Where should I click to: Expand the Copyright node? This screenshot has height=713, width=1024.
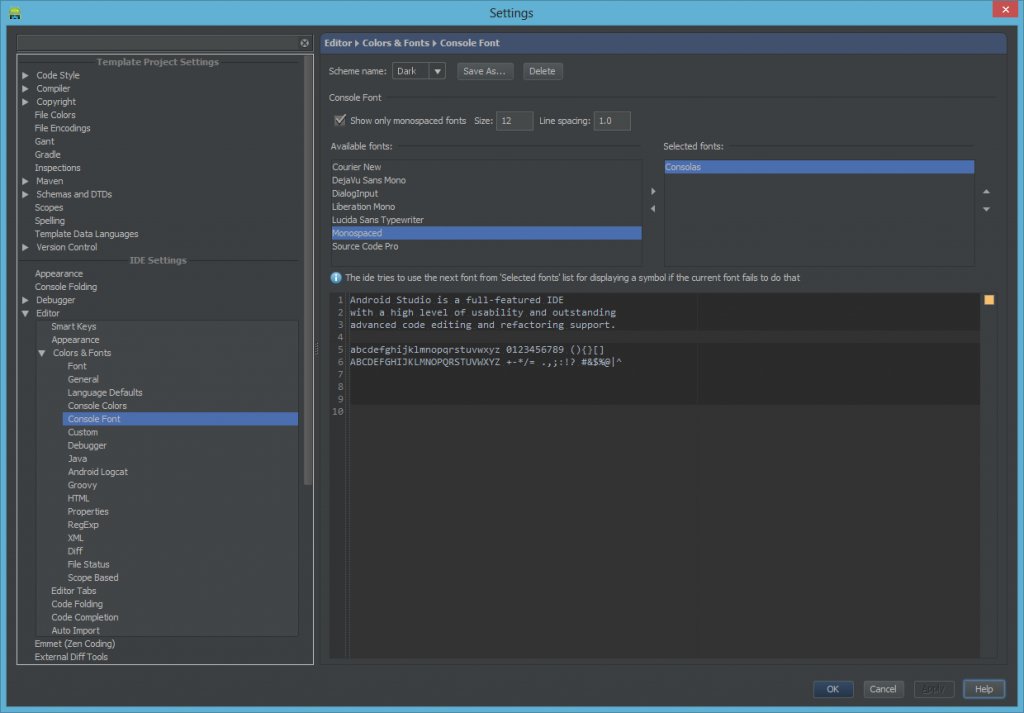pos(25,102)
